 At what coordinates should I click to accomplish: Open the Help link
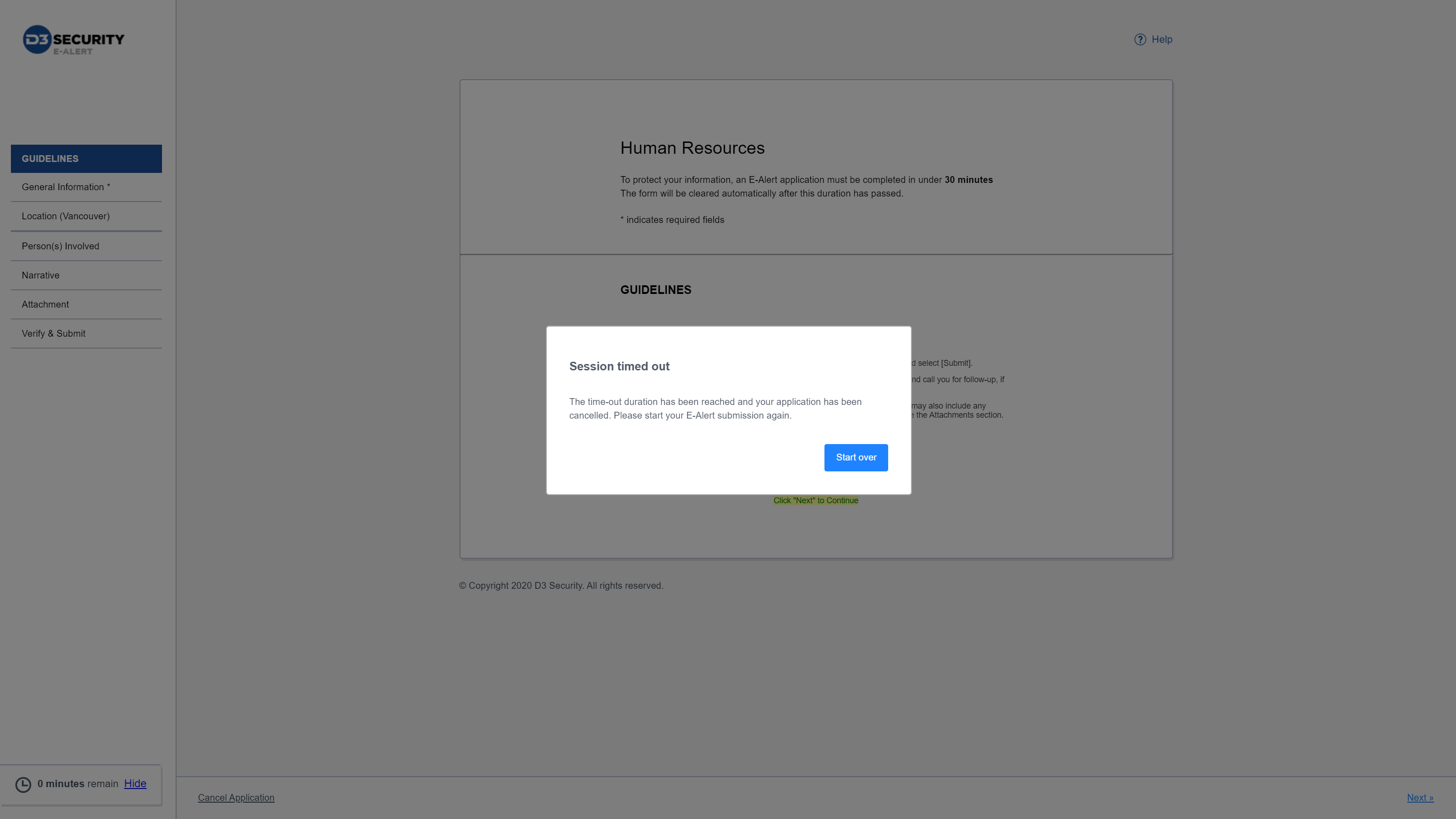pyautogui.click(x=1162, y=40)
